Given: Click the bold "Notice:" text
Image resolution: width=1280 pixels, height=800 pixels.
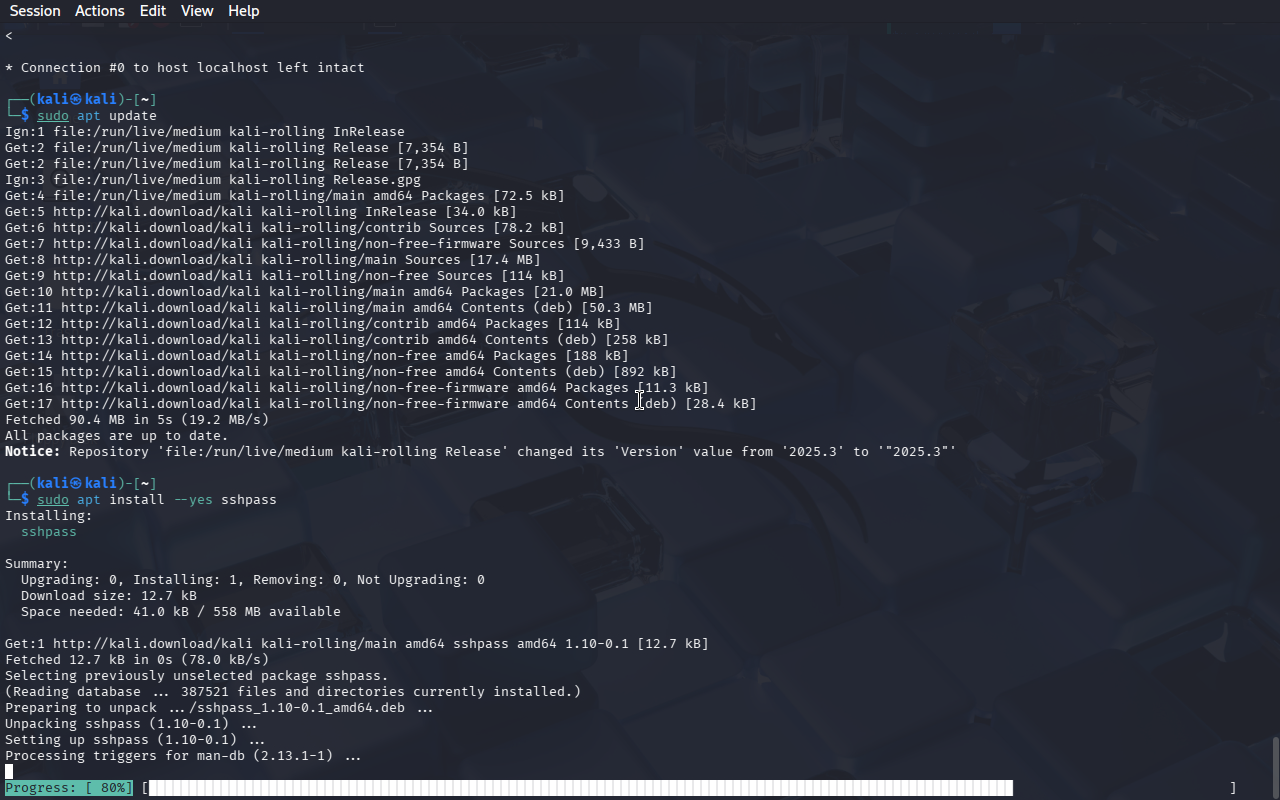Looking at the screenshot, I should (x=33, y=452).
